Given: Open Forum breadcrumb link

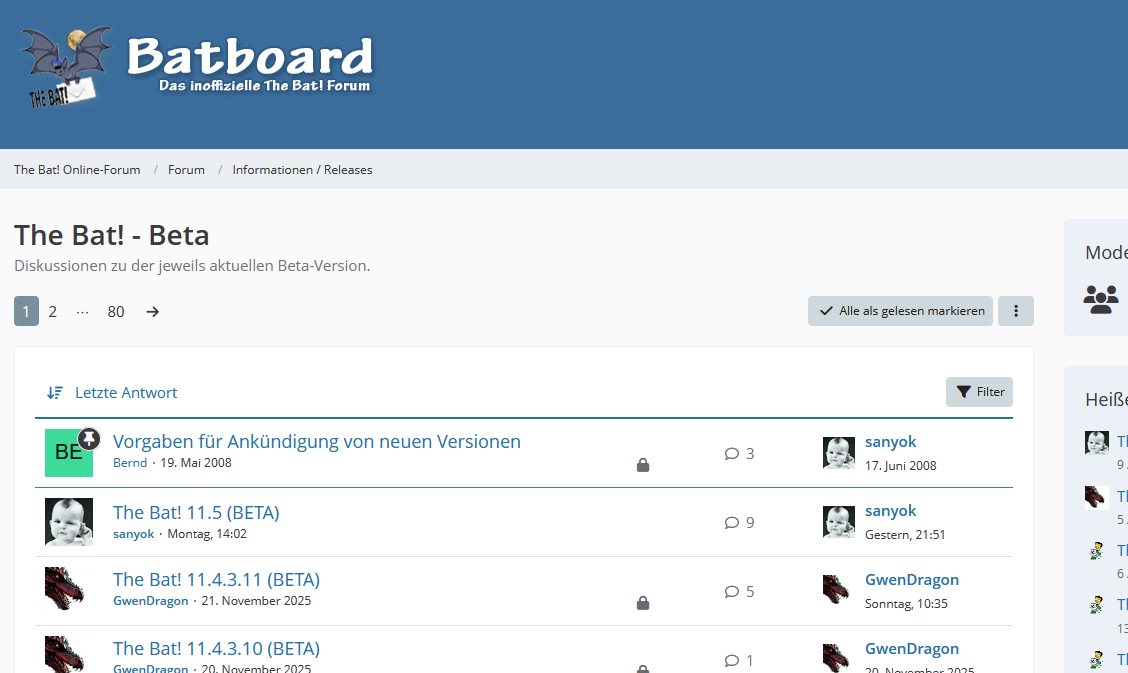Looking at the screenshot, I should [186, 170].
